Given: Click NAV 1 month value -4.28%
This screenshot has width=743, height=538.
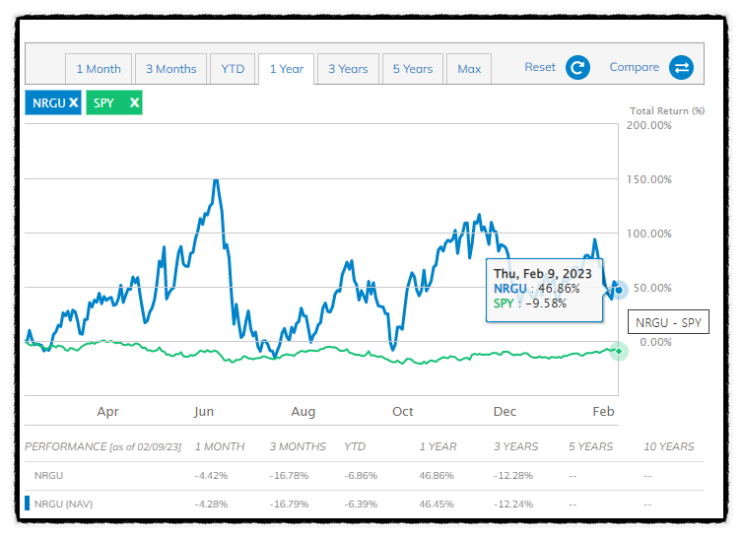Looking at the screenshot, I should (x=211, y=504).
